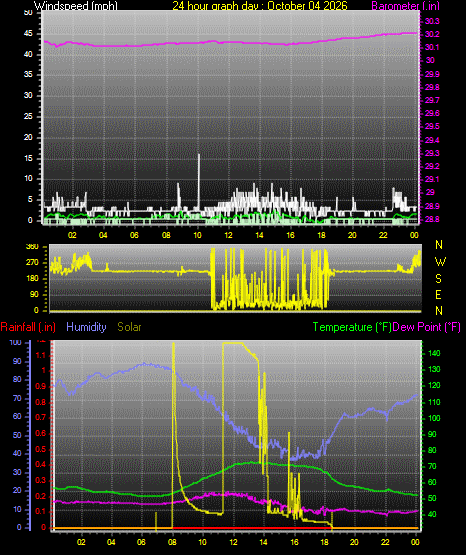Click the "Dew Point (°F)" legend label
This screenshot has height=555, width=466.
[426, 327]
